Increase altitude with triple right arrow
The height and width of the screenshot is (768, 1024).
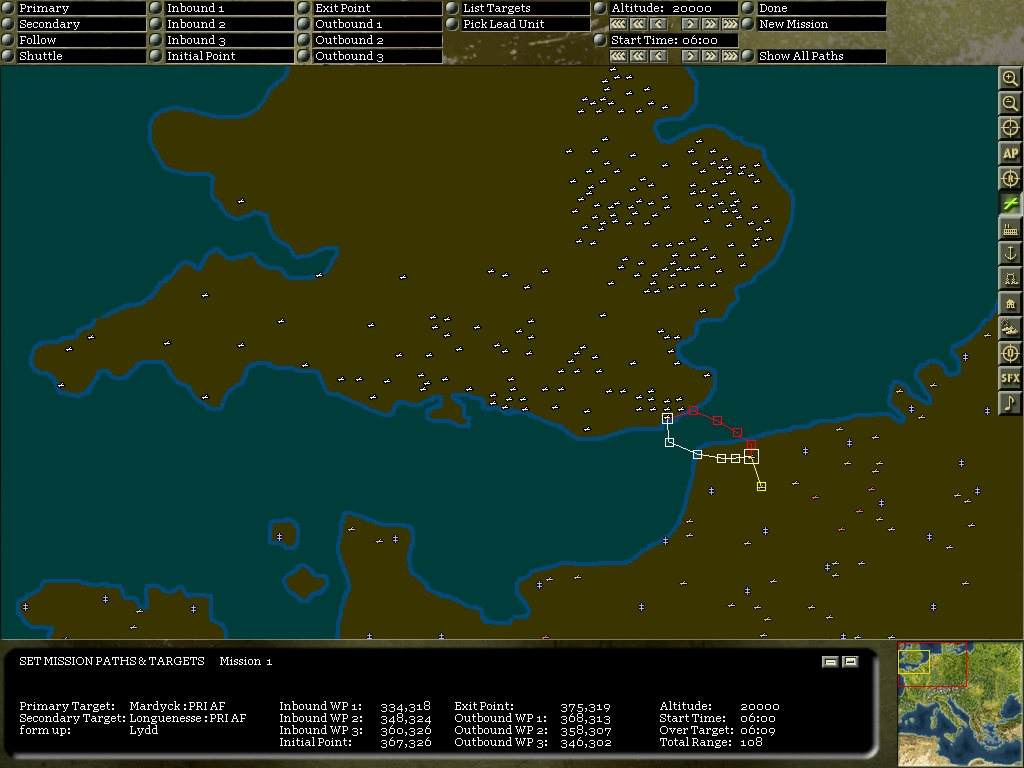(x=730, y=24)
